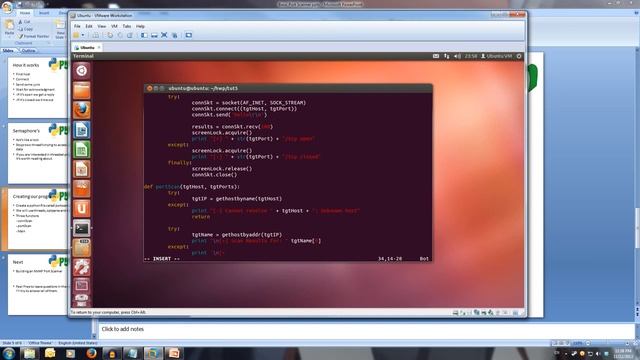640x360 pixels.
Task: Click volume icon in Windows system tray
Action: pos(598,353)
